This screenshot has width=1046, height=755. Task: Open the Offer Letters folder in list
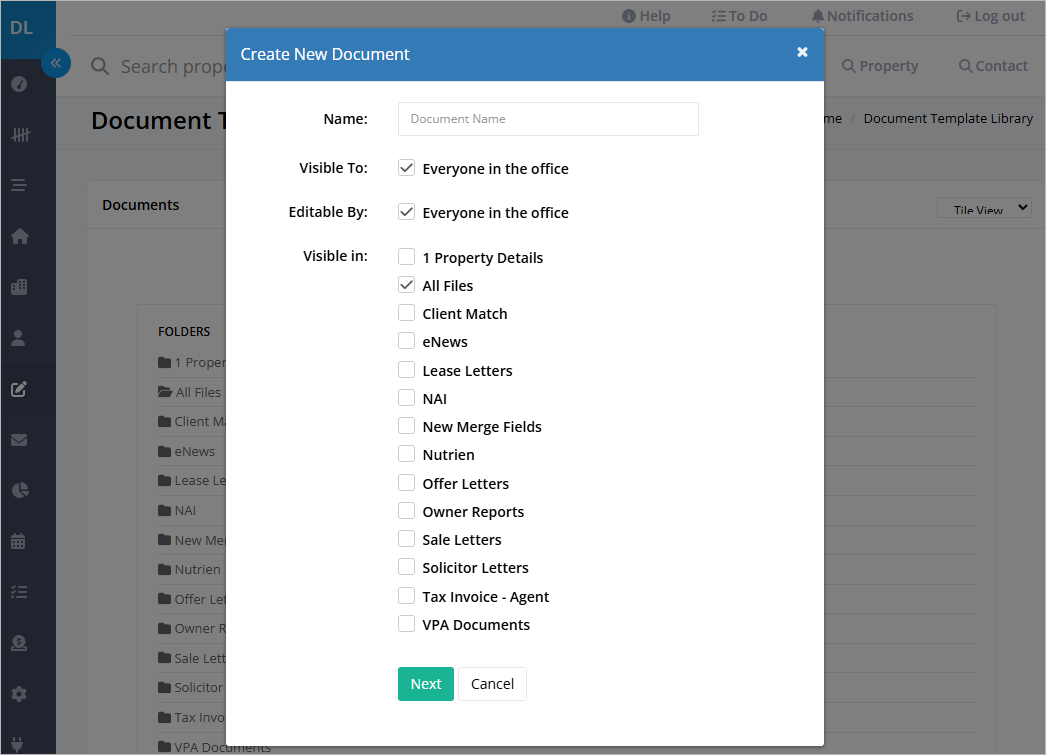click(x=192, y=599)
